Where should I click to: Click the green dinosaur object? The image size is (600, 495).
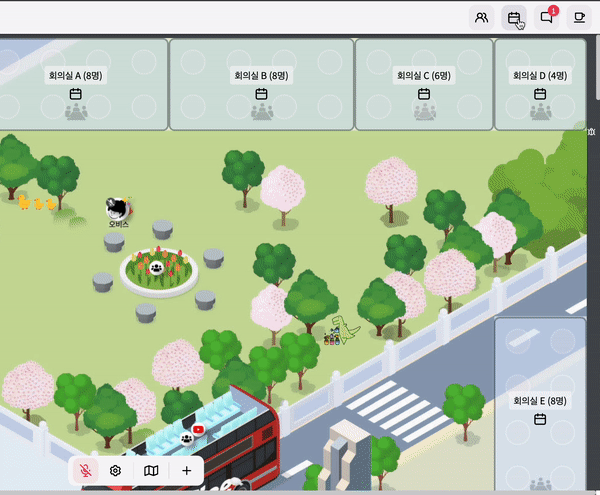[x=345, y=330]
